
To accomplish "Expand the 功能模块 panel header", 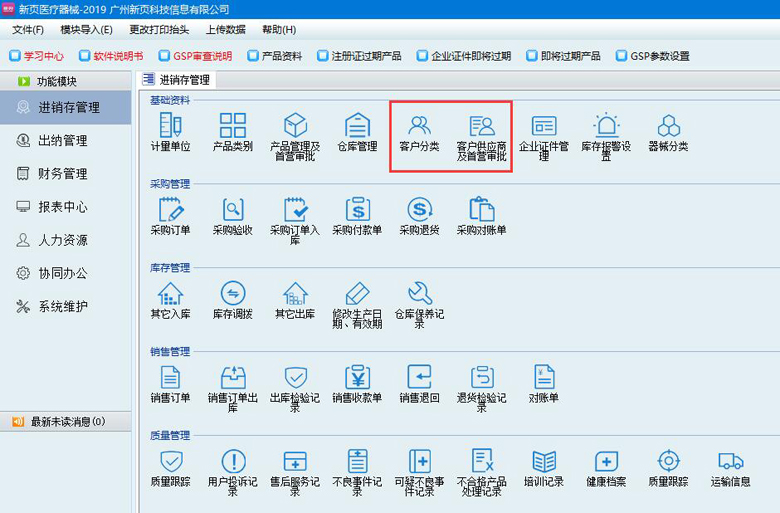I will pyautogui.click(x=56, y=81).
